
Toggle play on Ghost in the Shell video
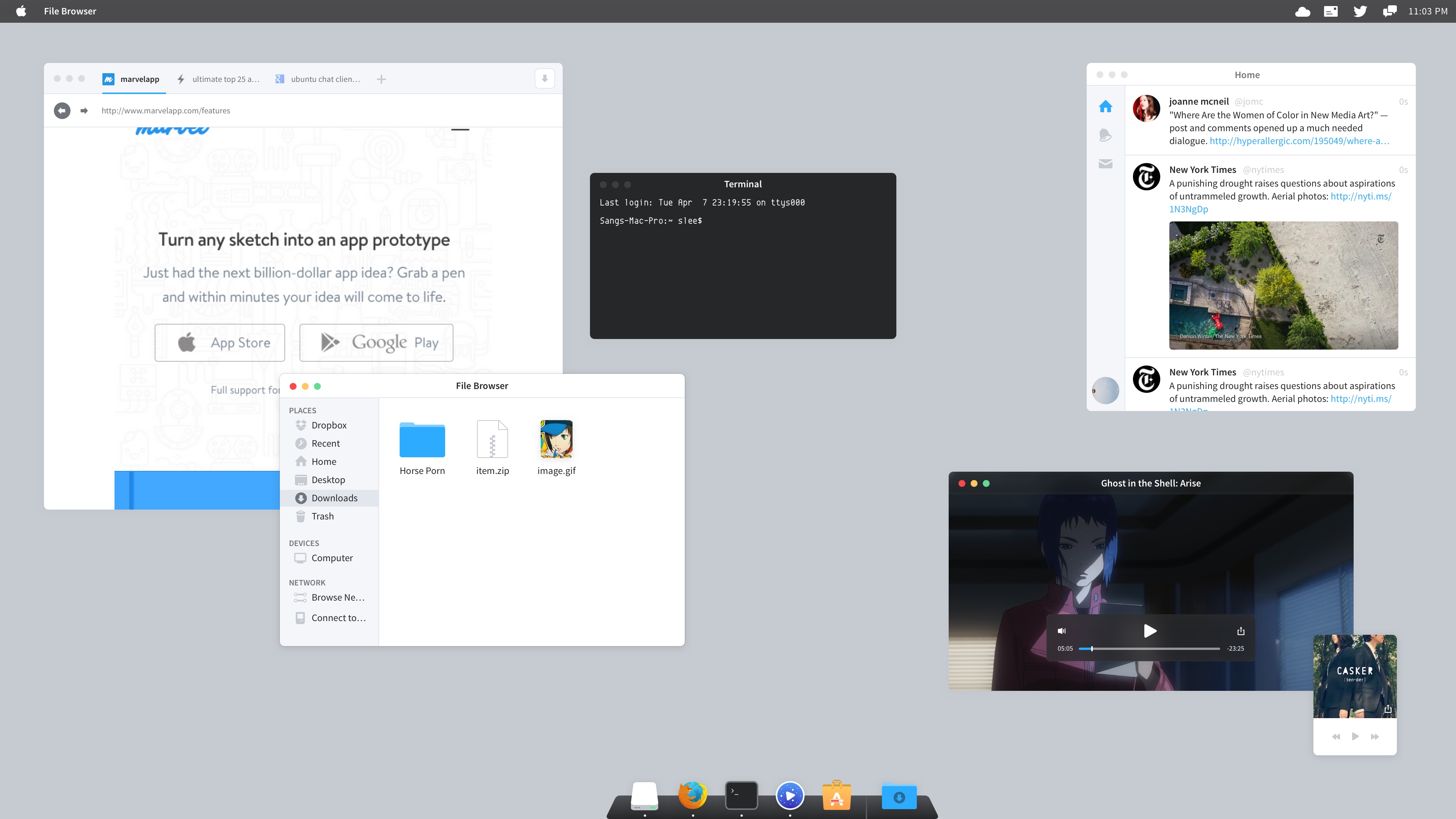[1150, 630]
